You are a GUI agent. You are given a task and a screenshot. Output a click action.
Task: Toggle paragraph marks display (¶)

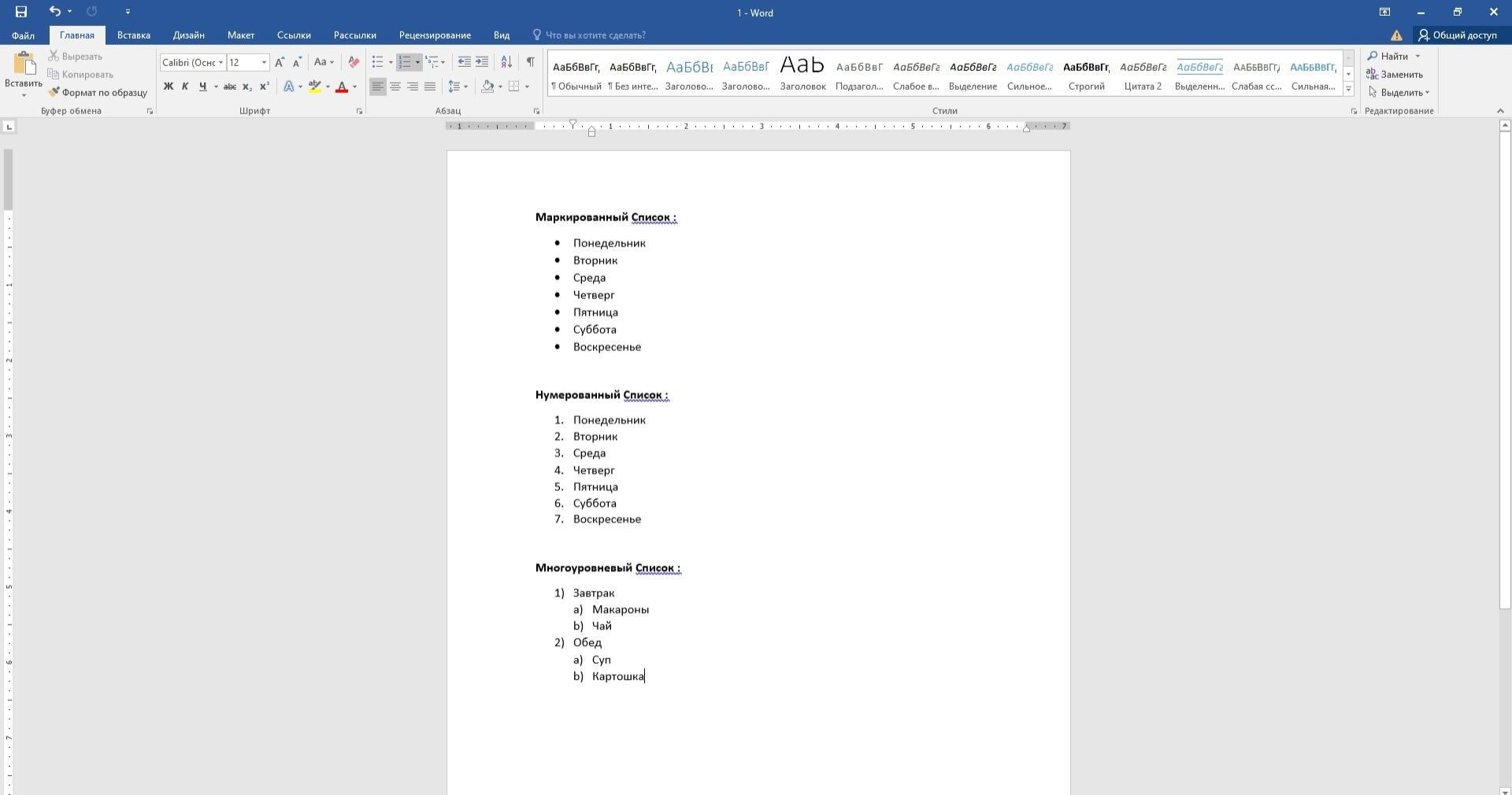coord(531,62)
